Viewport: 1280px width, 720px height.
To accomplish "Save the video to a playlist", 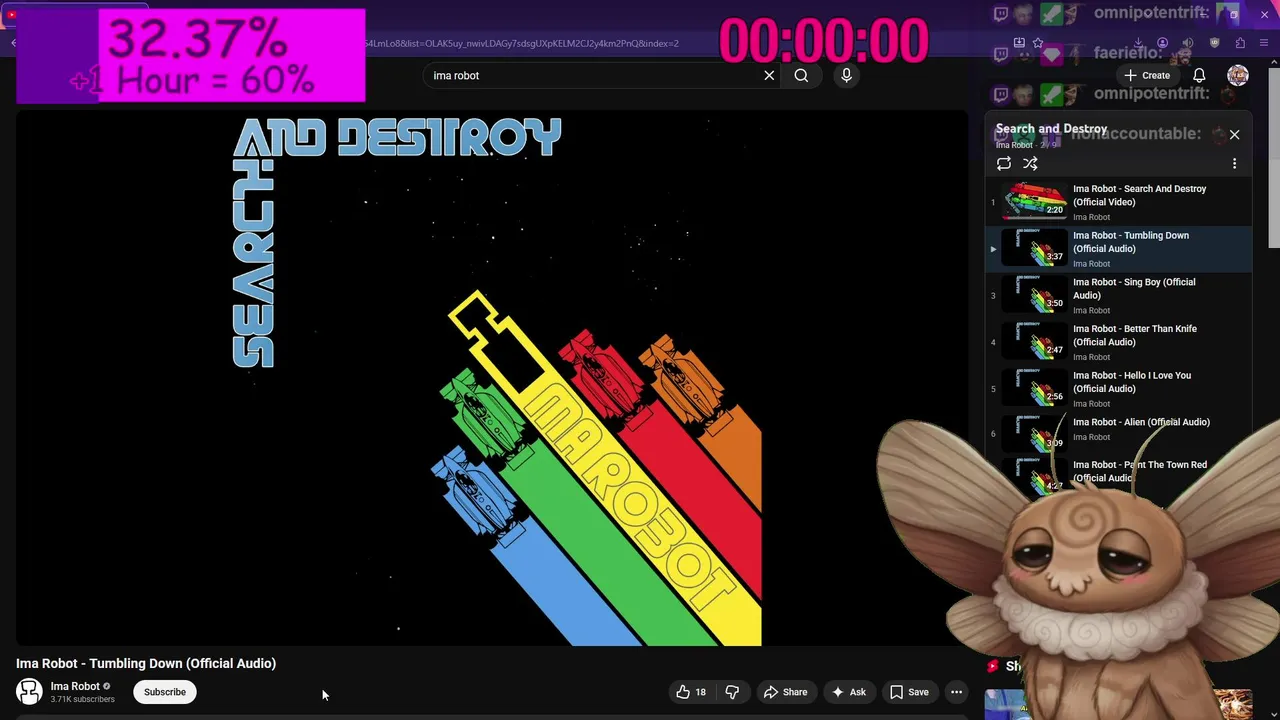I will point(909,692).
